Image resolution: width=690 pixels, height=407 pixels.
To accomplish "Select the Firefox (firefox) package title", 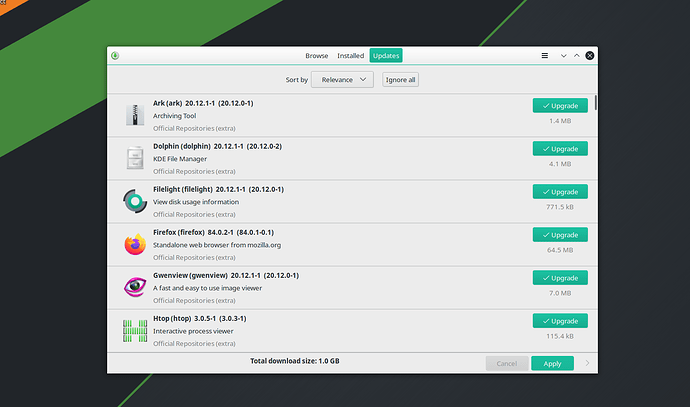I will 213,232.
